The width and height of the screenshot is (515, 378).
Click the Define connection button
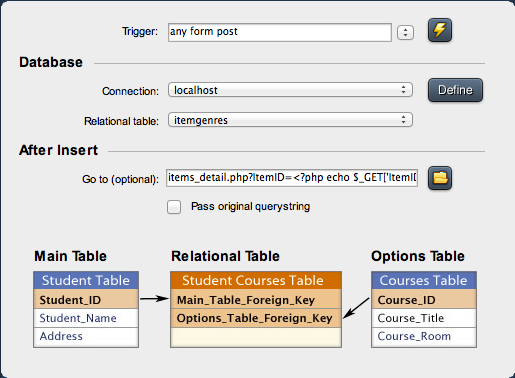click(x=455, y=90)
